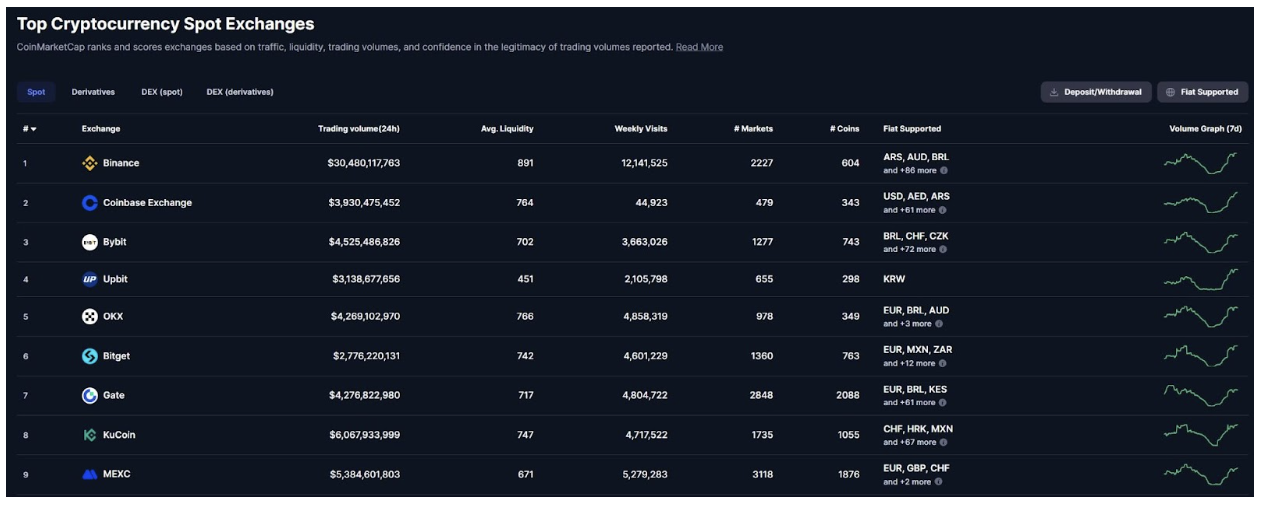Click the Gate logo icon
Screen dimensions: 1264x506
click(x=90, y=396)
